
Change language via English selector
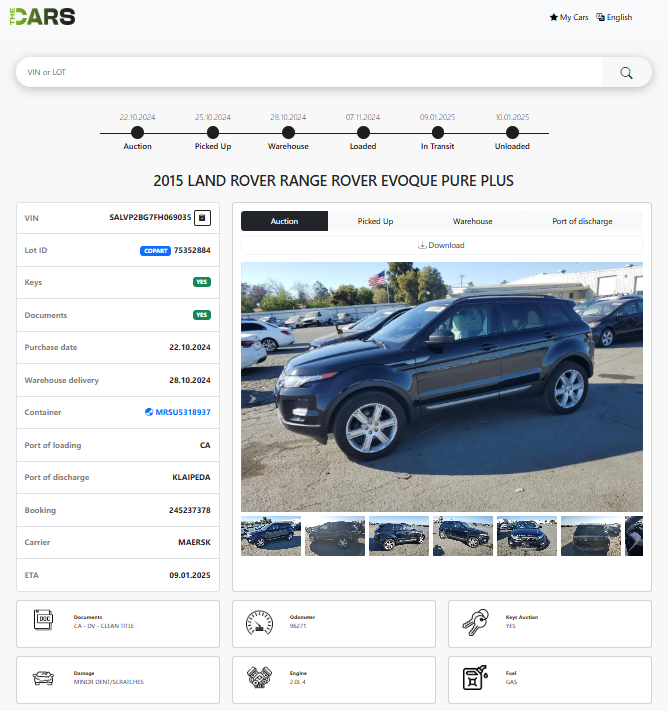[614, 17]
